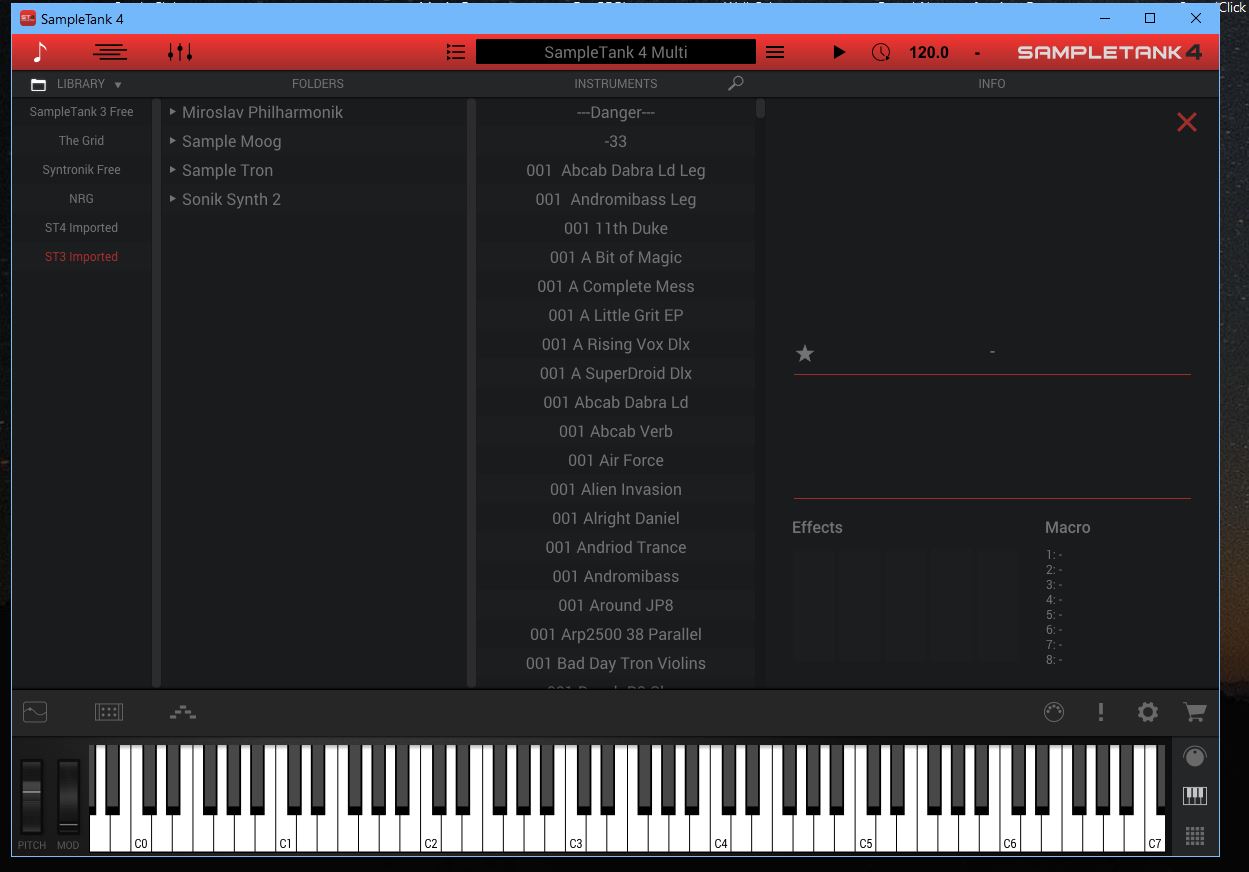This screenshot has width=1249, height=872.
Task: Click the SampleTank 4 logo
Action: [x=1110, y=52]
